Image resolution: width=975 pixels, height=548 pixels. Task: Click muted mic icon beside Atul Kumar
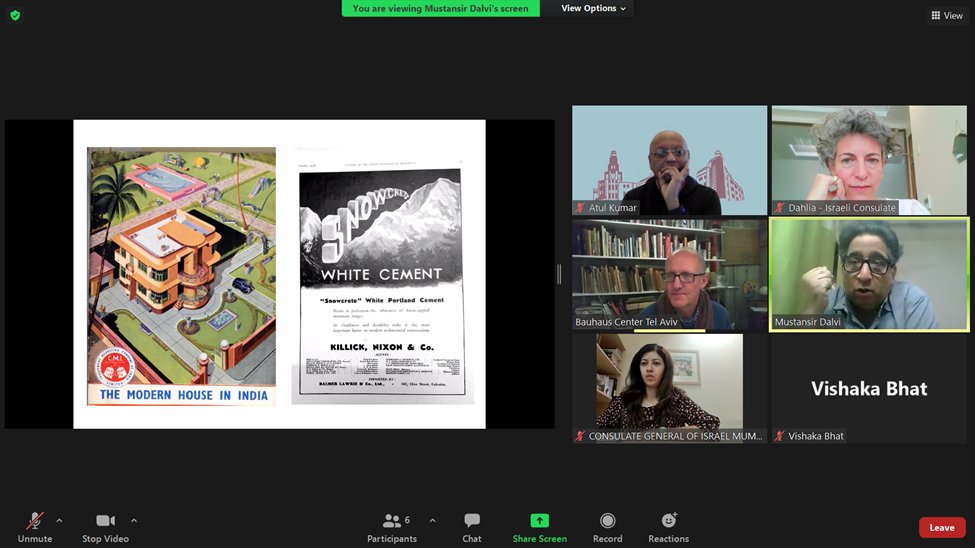pyautogui.click(x=580, y=208)
